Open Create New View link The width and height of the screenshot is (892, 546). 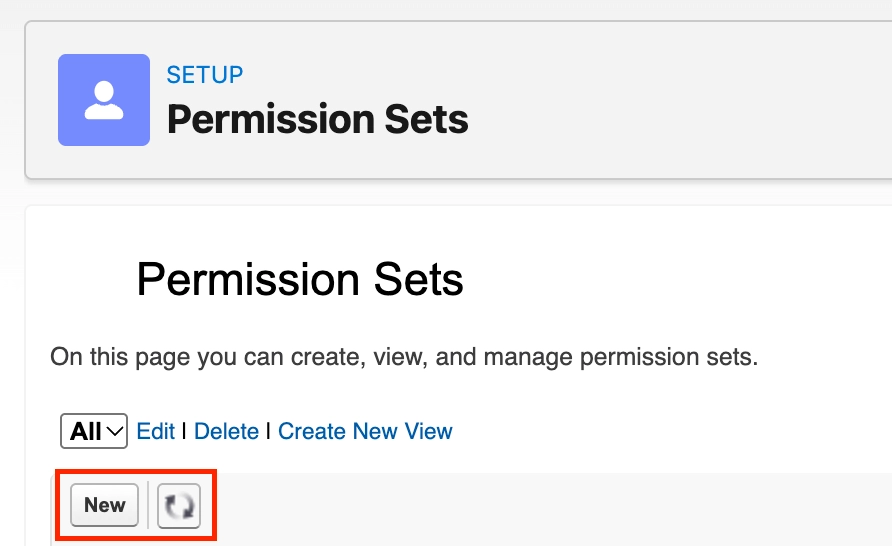click(x=365, y=431)
